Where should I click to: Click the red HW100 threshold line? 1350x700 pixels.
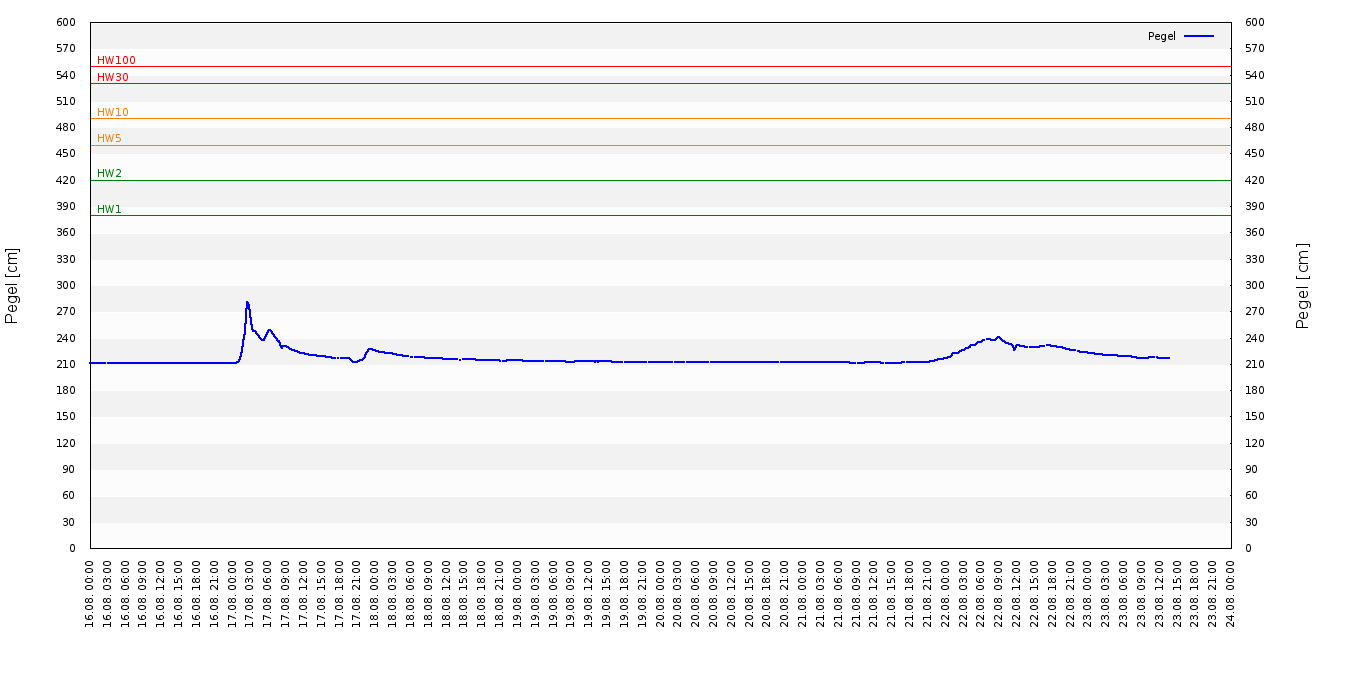pyautogui.click(x=660, y=66)
